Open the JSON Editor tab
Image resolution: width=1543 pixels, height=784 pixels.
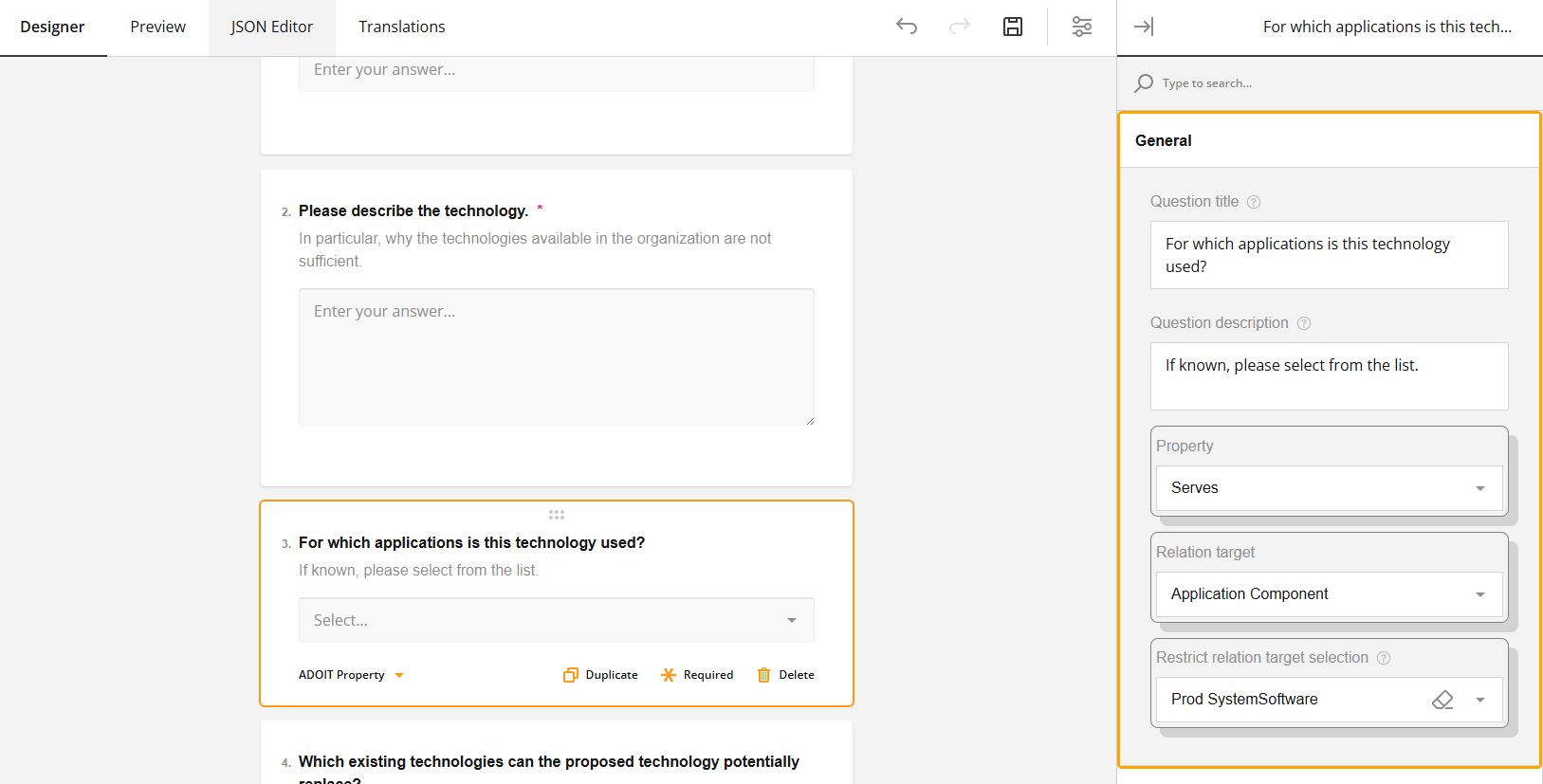coord(271,27)
